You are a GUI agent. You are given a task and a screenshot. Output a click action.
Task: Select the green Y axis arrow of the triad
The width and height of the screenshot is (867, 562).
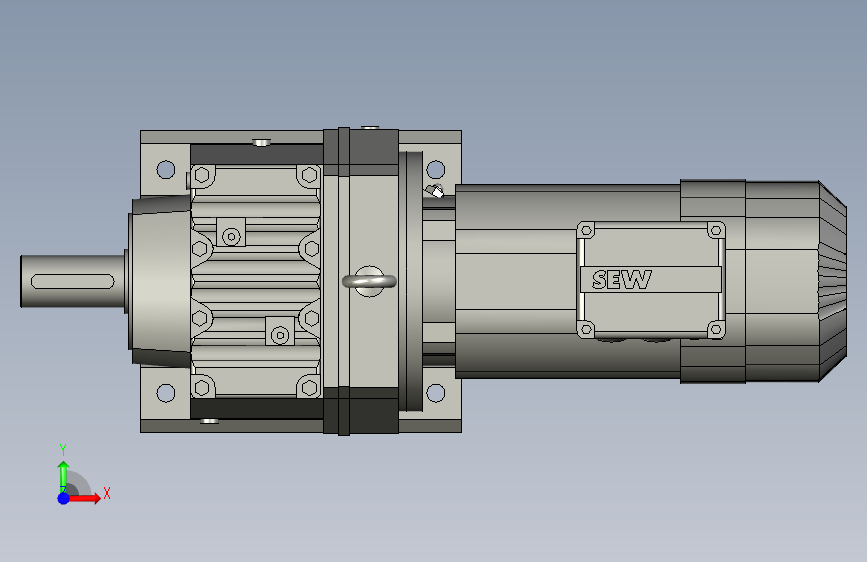(x=63, y=475)
